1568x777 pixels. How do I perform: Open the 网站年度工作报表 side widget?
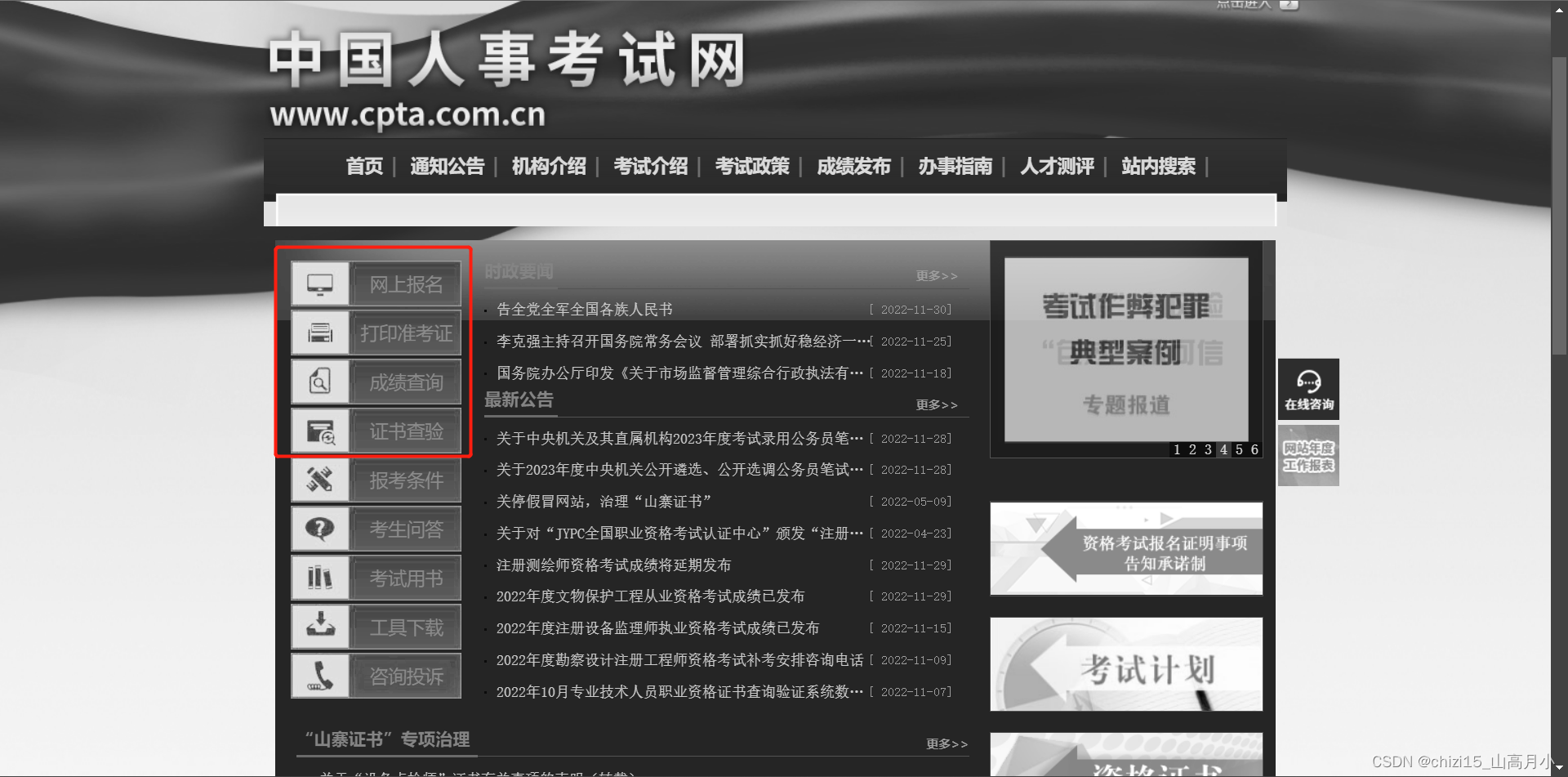point(1308,456)
